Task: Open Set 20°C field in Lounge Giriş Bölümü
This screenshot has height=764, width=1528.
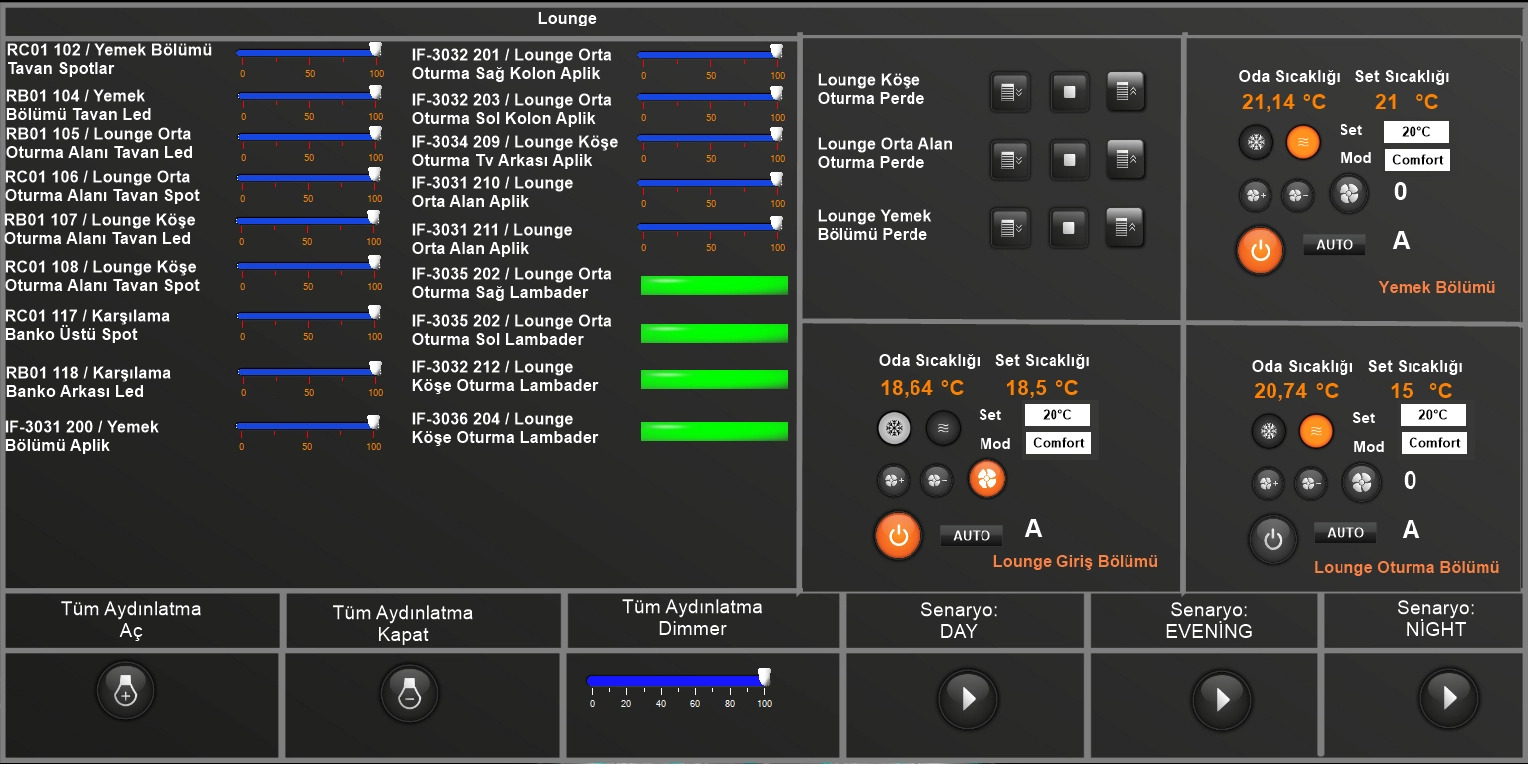Action: tap(1057, 415)
